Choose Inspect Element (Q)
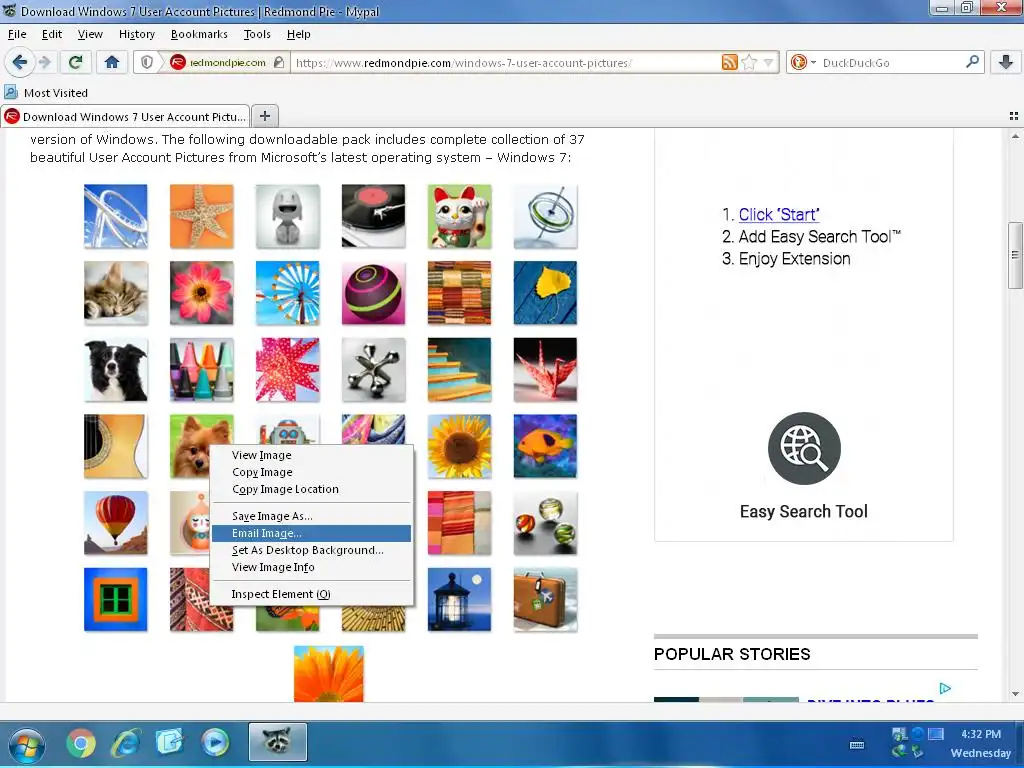 pyautogui.click(x=312, y=594)
